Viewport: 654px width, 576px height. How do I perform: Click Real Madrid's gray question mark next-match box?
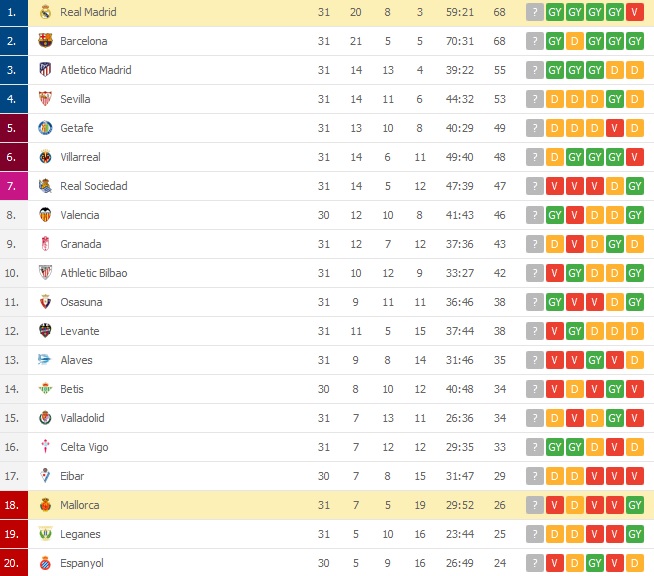click(x=535, y=12)
